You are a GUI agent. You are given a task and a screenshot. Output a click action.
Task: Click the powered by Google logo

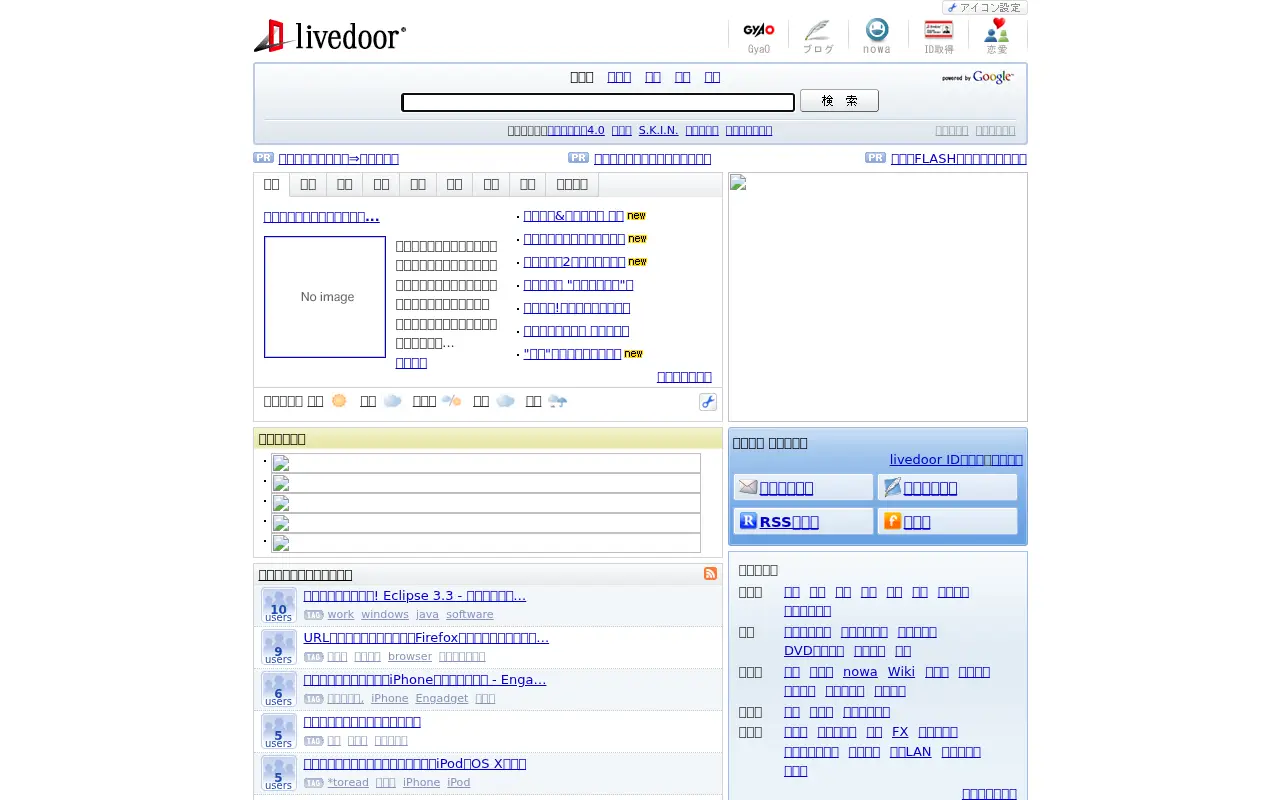click(978, 77)
